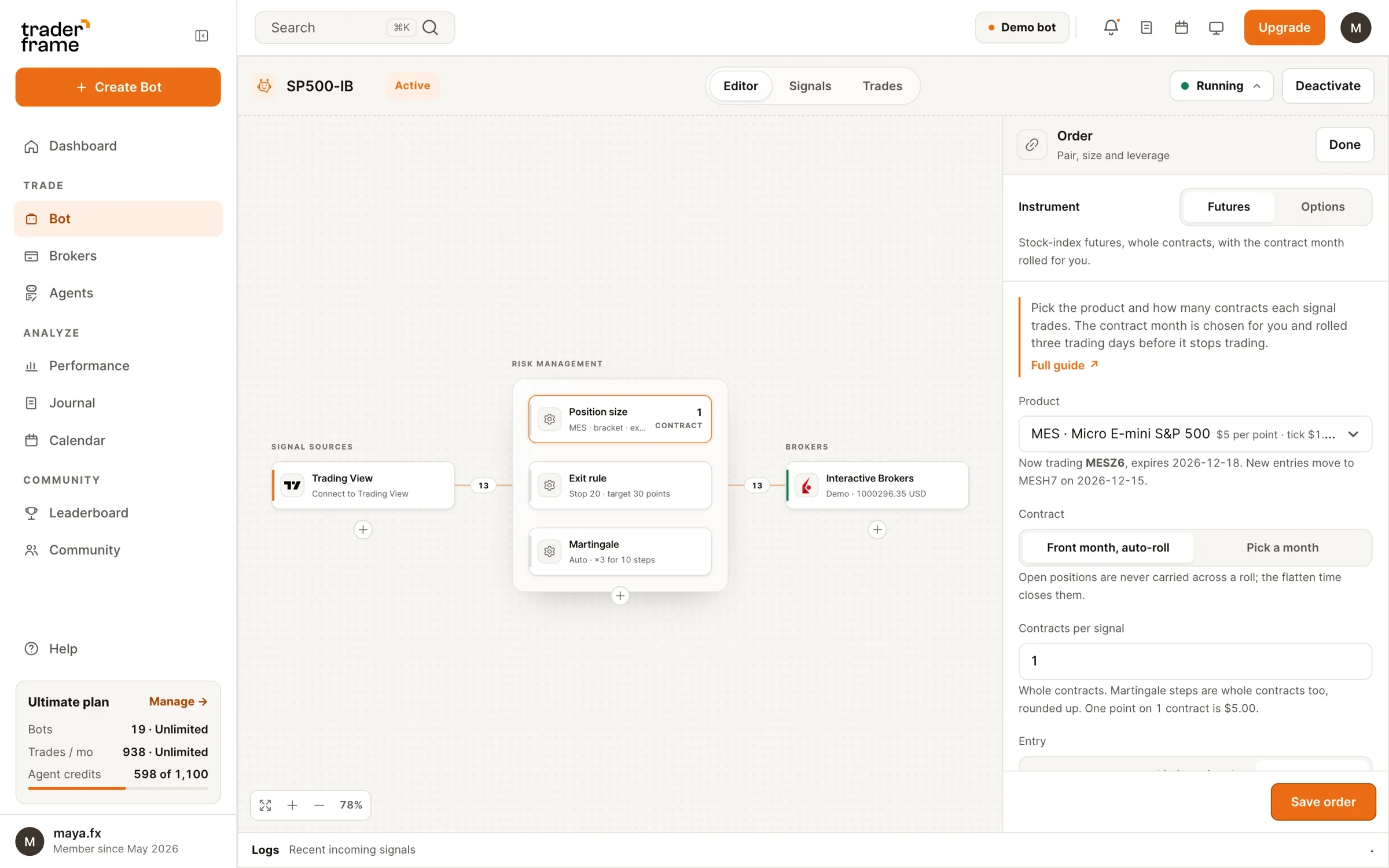Zoom out on the canvas
The height and width of the screenshot is (868, 1389).
click(x=319, y=805)
